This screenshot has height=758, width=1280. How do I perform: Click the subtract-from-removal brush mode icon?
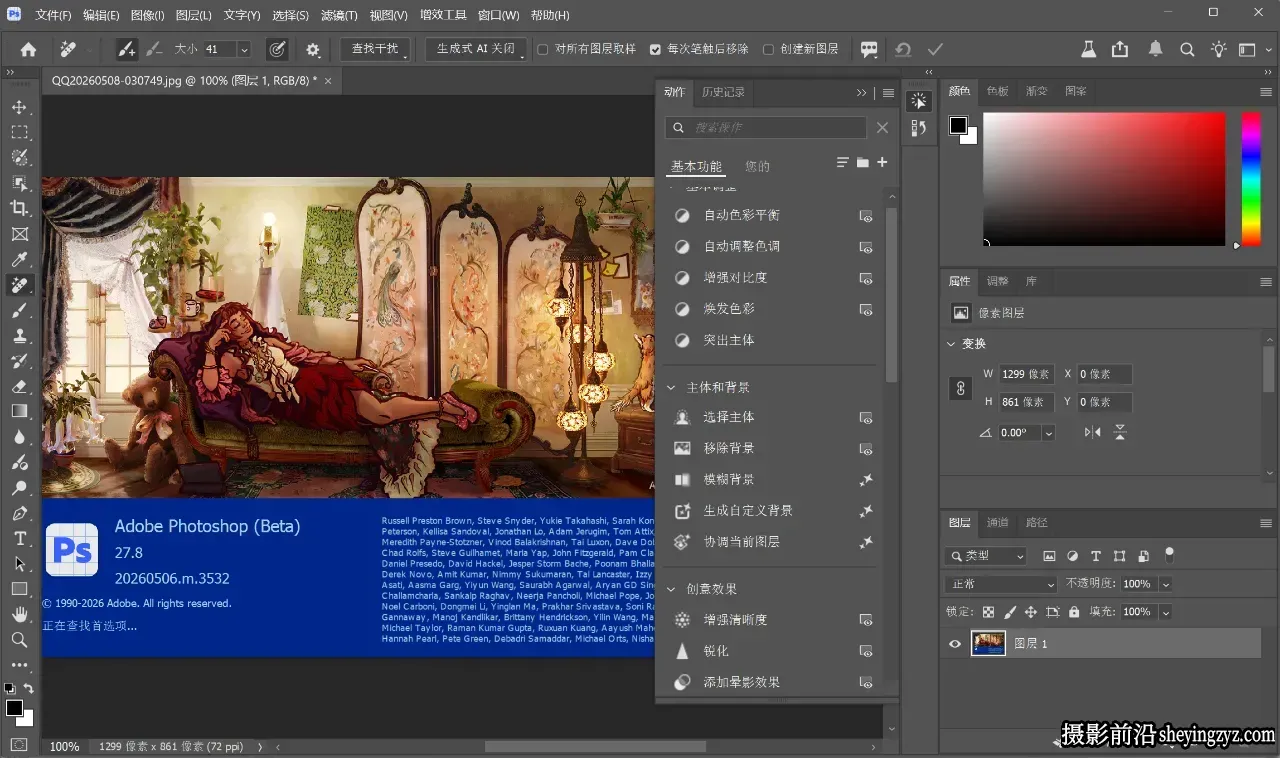pos(153,49)
